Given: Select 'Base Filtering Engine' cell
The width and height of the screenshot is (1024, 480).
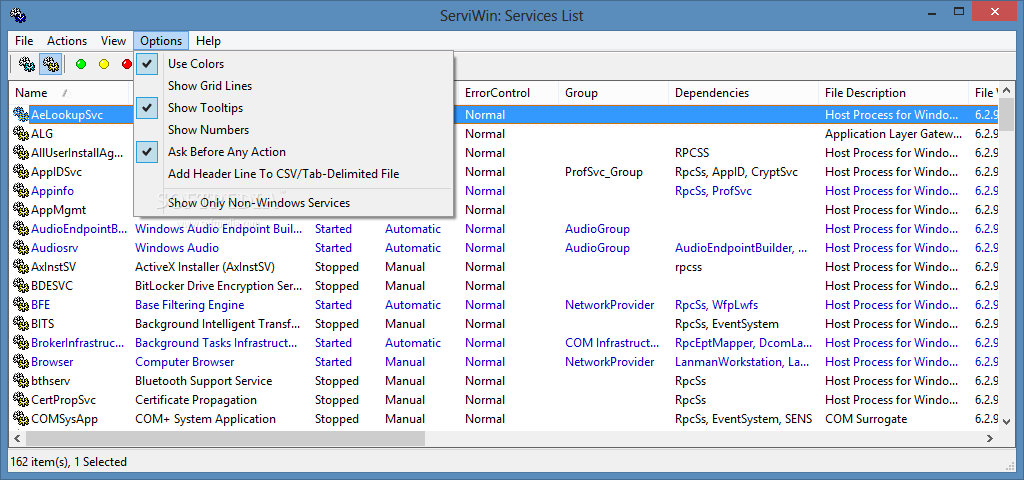Looking at the screenshot, I should [x=189, y=304].
